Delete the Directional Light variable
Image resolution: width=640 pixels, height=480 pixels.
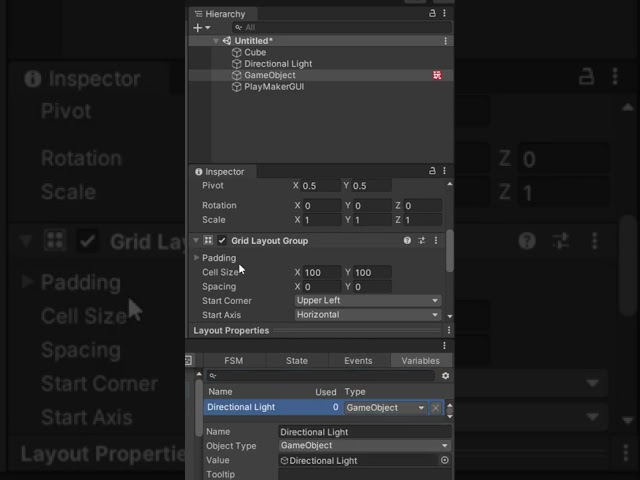436,408
